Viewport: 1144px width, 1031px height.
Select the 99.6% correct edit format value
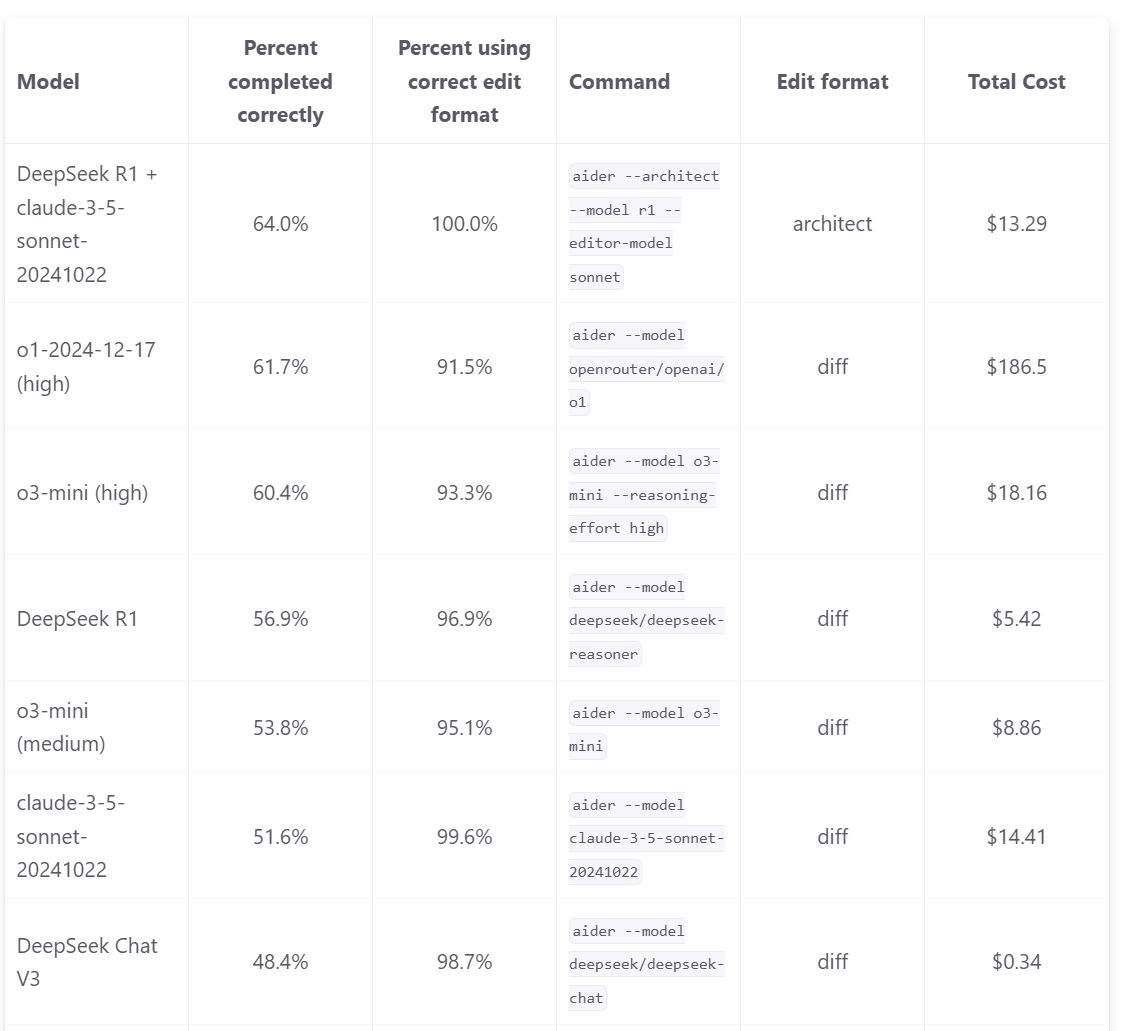464,836
